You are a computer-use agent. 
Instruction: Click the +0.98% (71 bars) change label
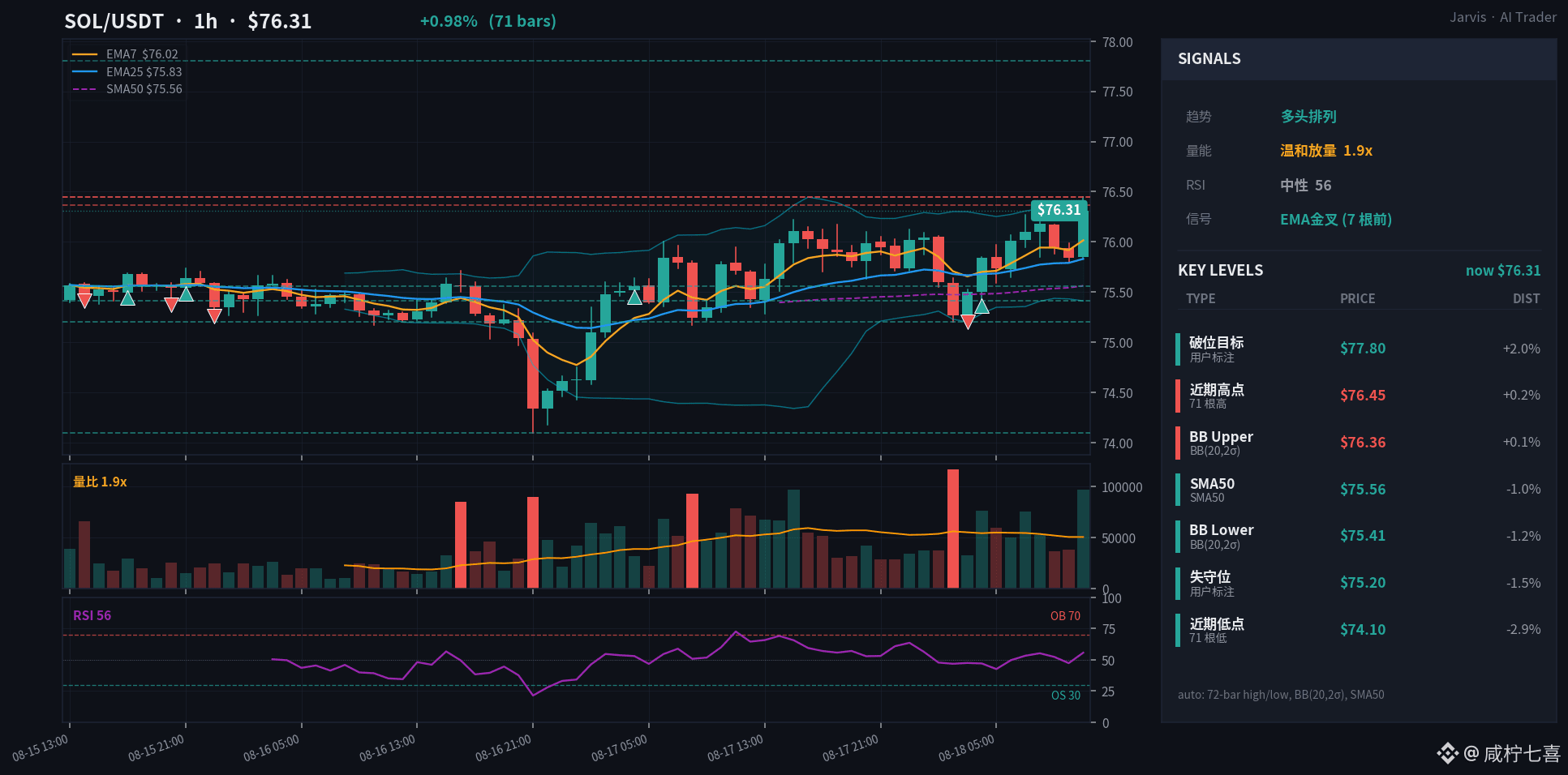[488, 21]
